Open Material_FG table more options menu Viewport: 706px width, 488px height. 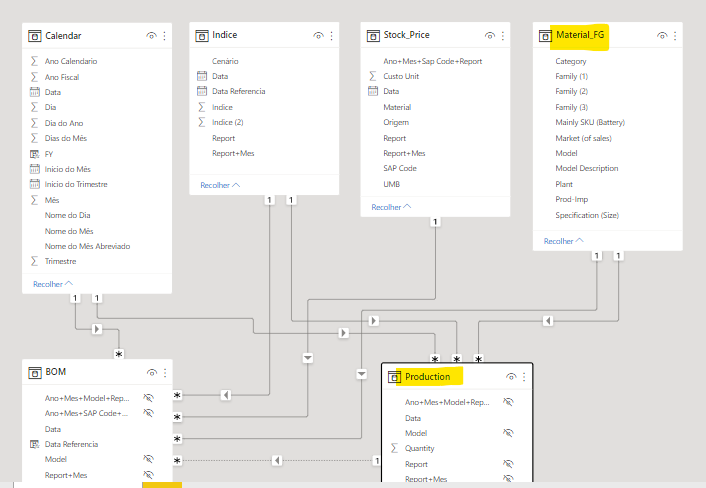point(675,36)
